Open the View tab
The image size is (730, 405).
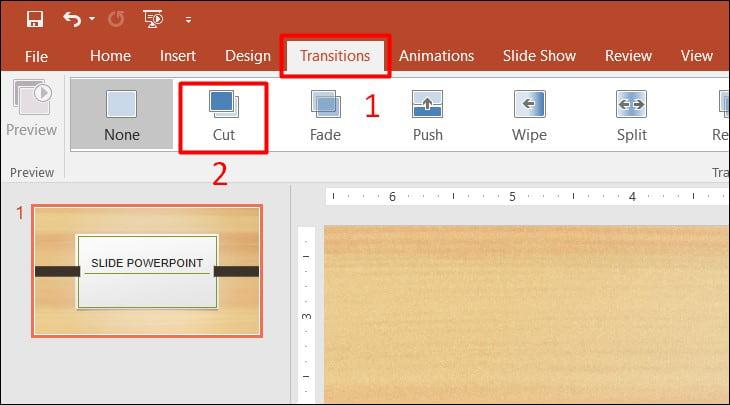696,56
